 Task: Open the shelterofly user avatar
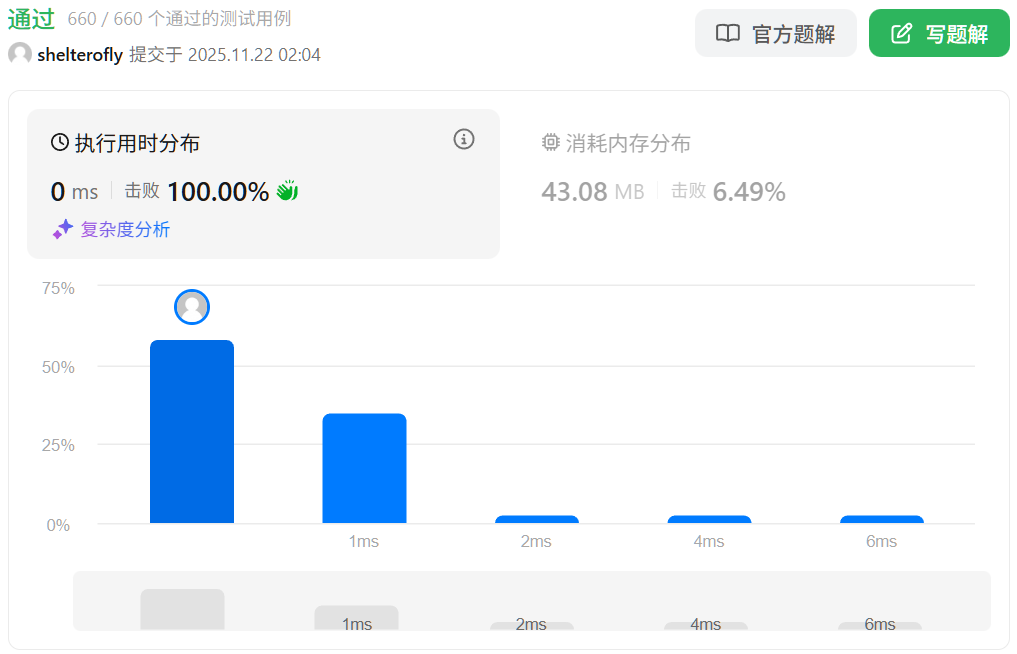click(x=20, y=54)
